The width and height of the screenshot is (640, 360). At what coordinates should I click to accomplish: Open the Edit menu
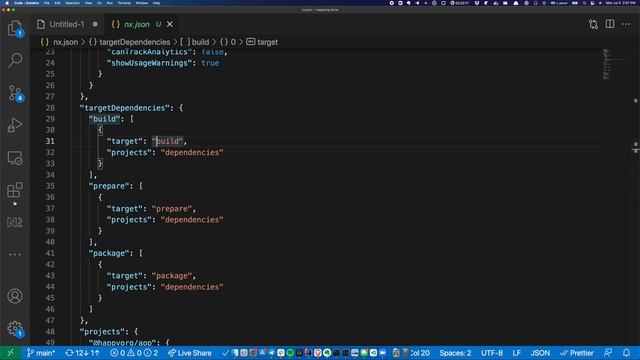pyautogui.click(x=57, y=3)
